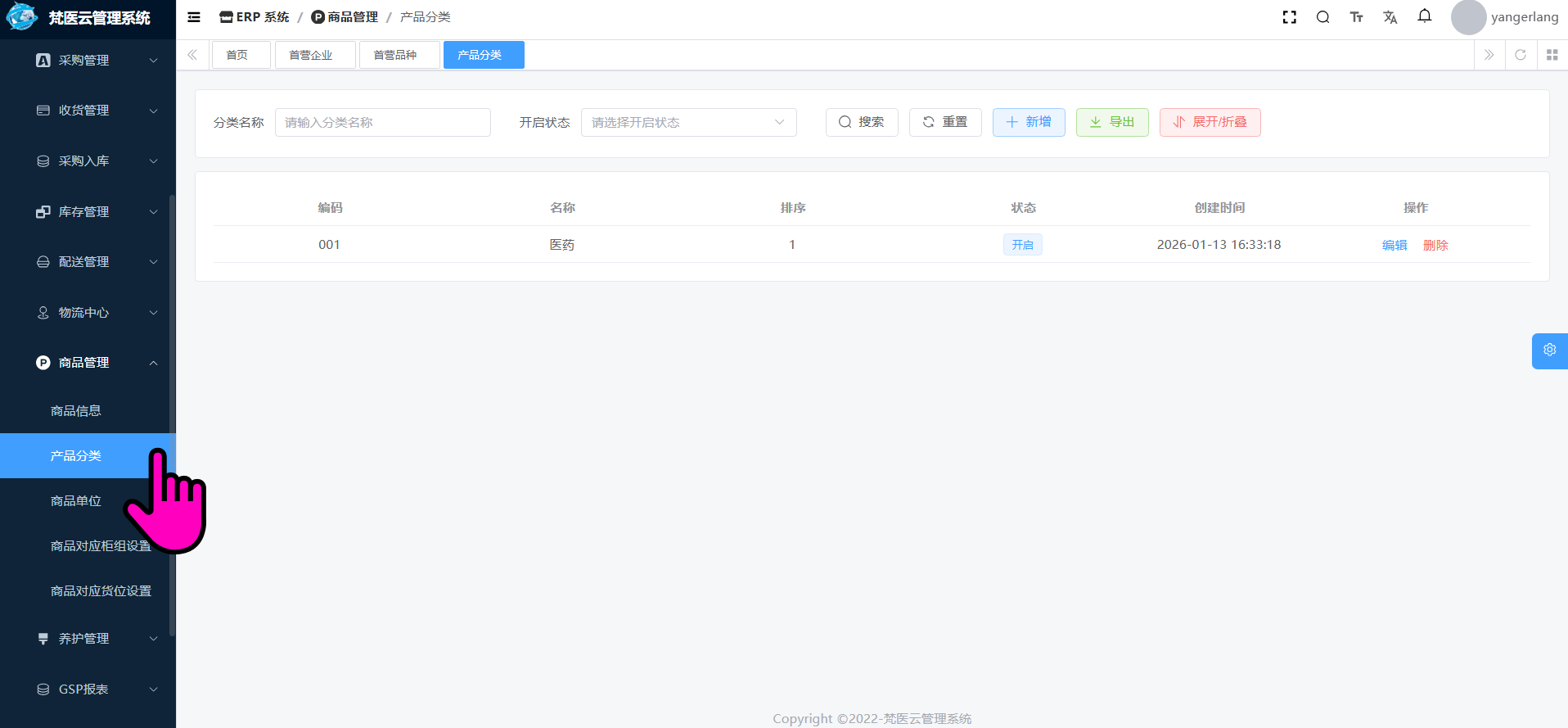The image size is (1568, 728).
Task: Open the blue settings gear panel
Action: [1549, 350]
